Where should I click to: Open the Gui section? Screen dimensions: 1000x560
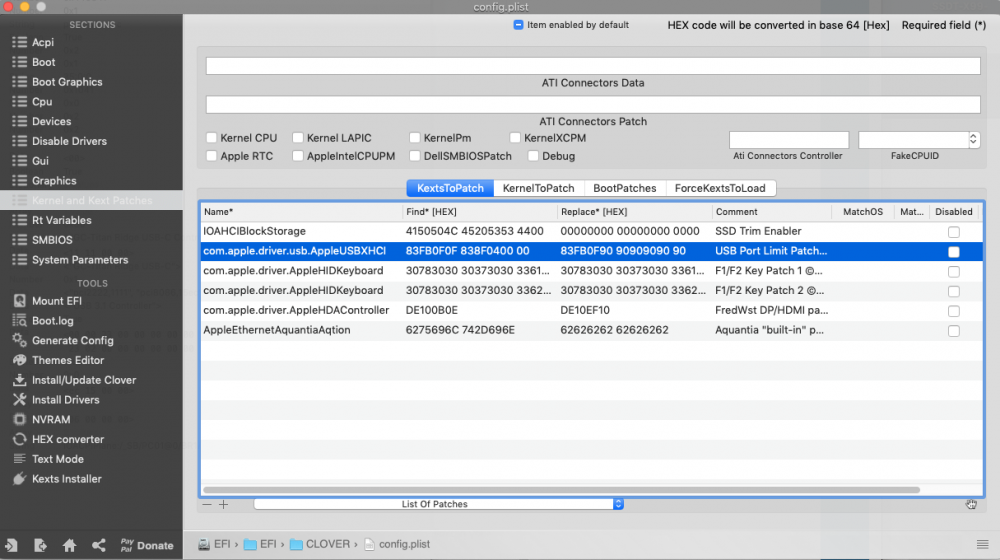click(40, 161)
